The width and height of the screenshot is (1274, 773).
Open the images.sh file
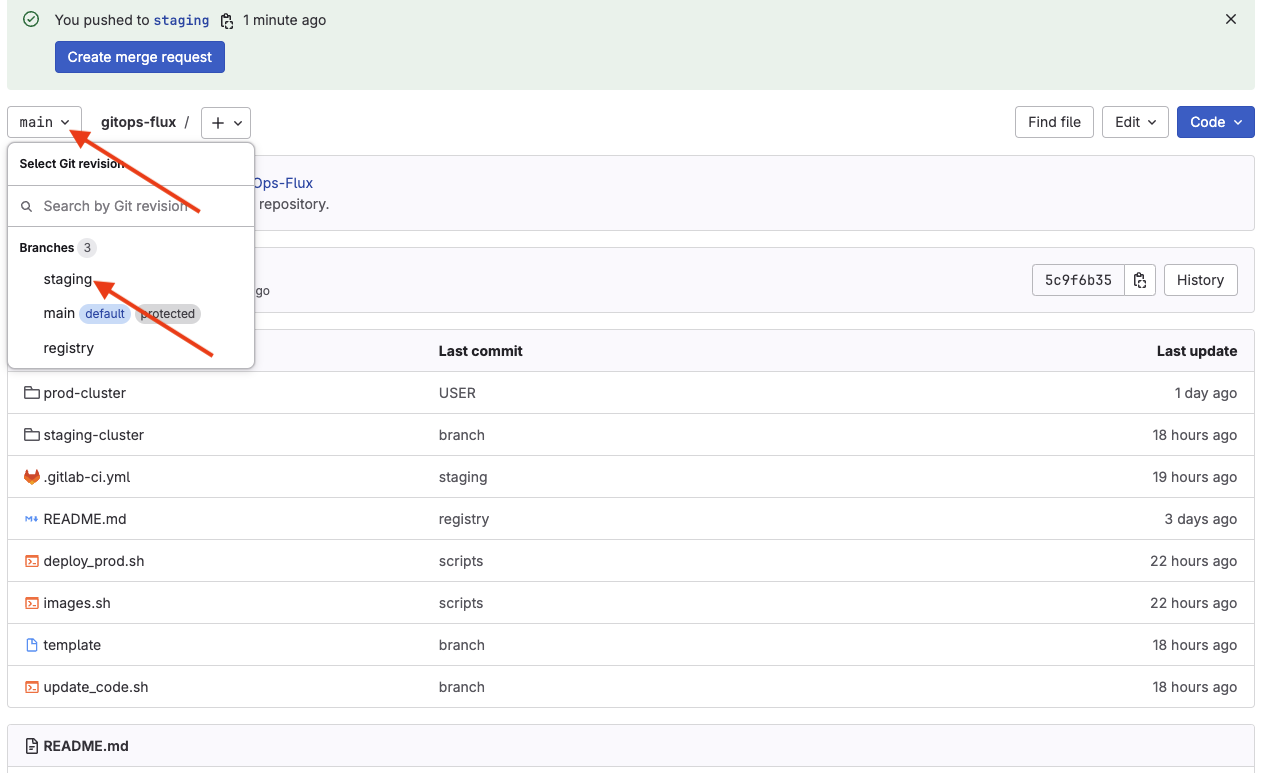77,603
